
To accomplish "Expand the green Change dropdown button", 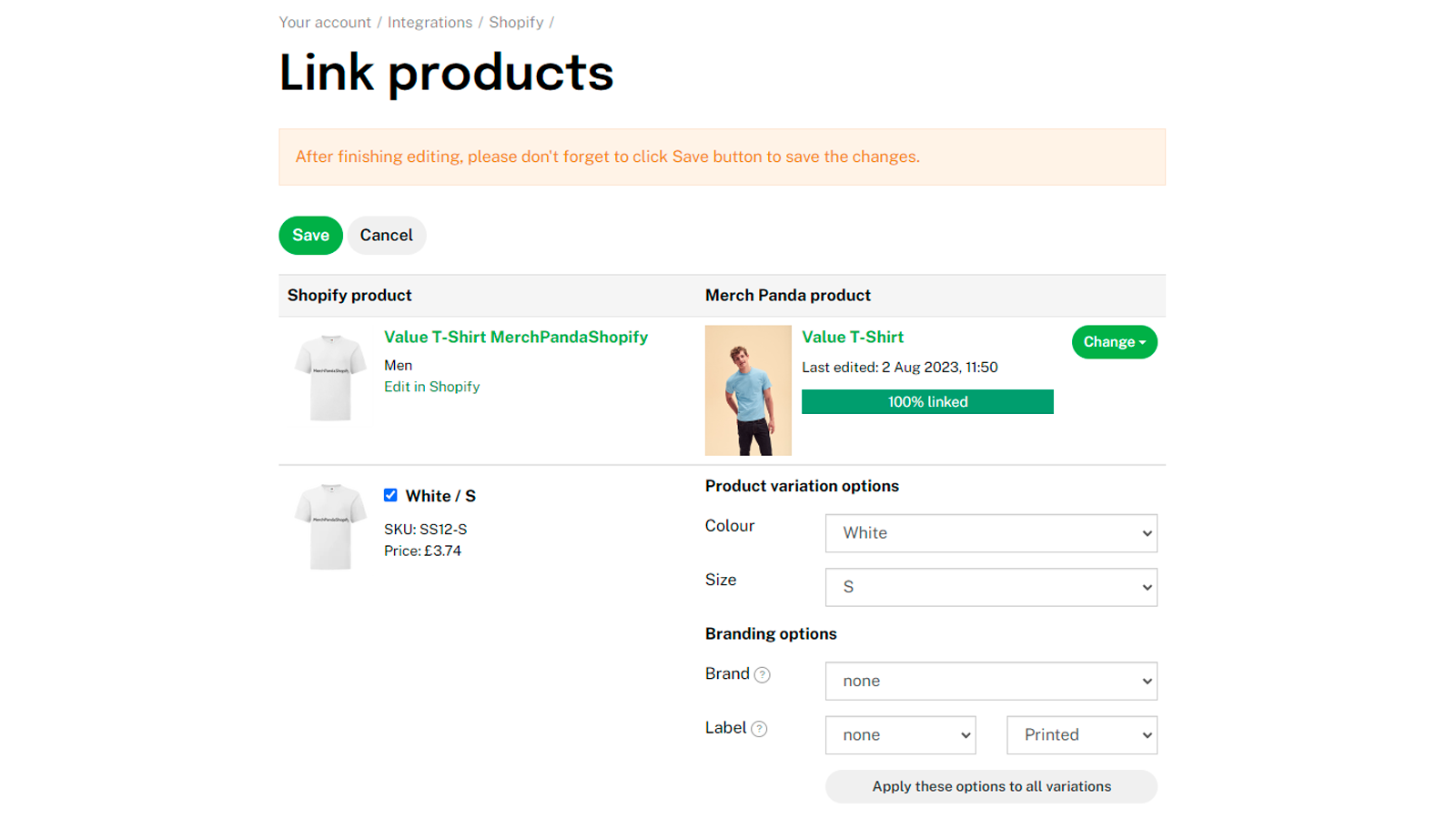I will click(1115, 342).
